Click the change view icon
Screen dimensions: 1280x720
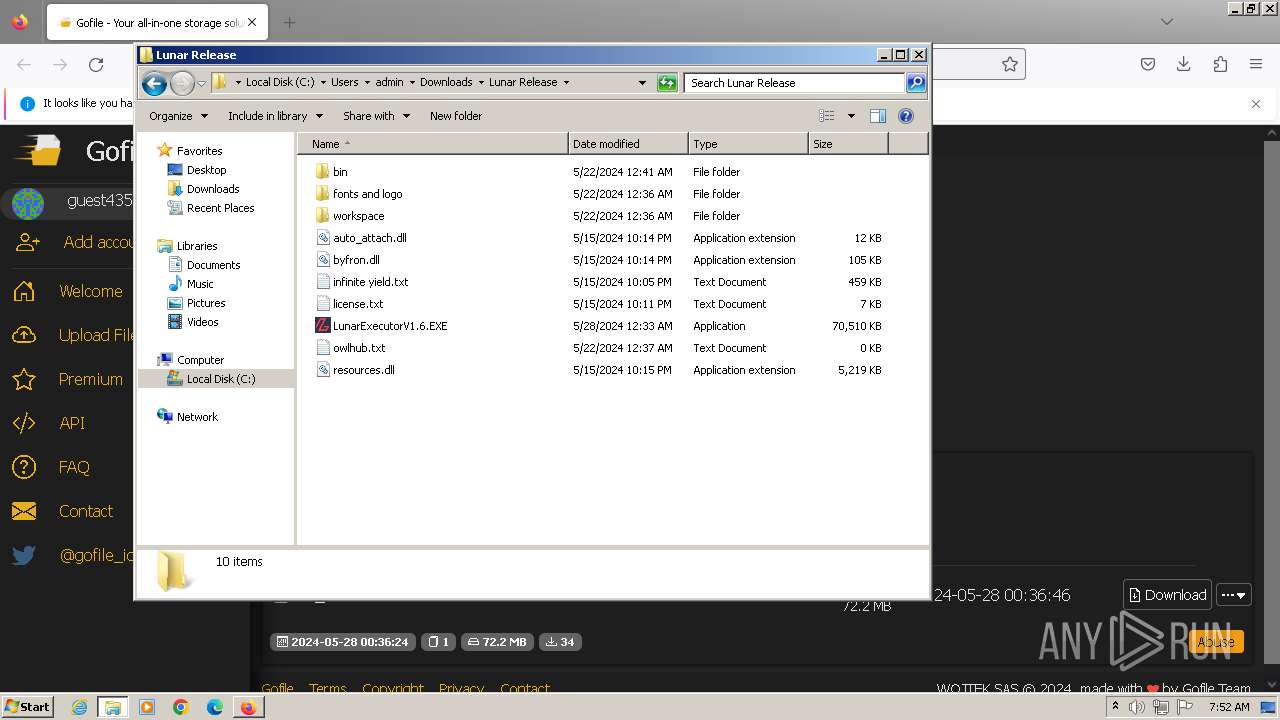tap(826, 116)
